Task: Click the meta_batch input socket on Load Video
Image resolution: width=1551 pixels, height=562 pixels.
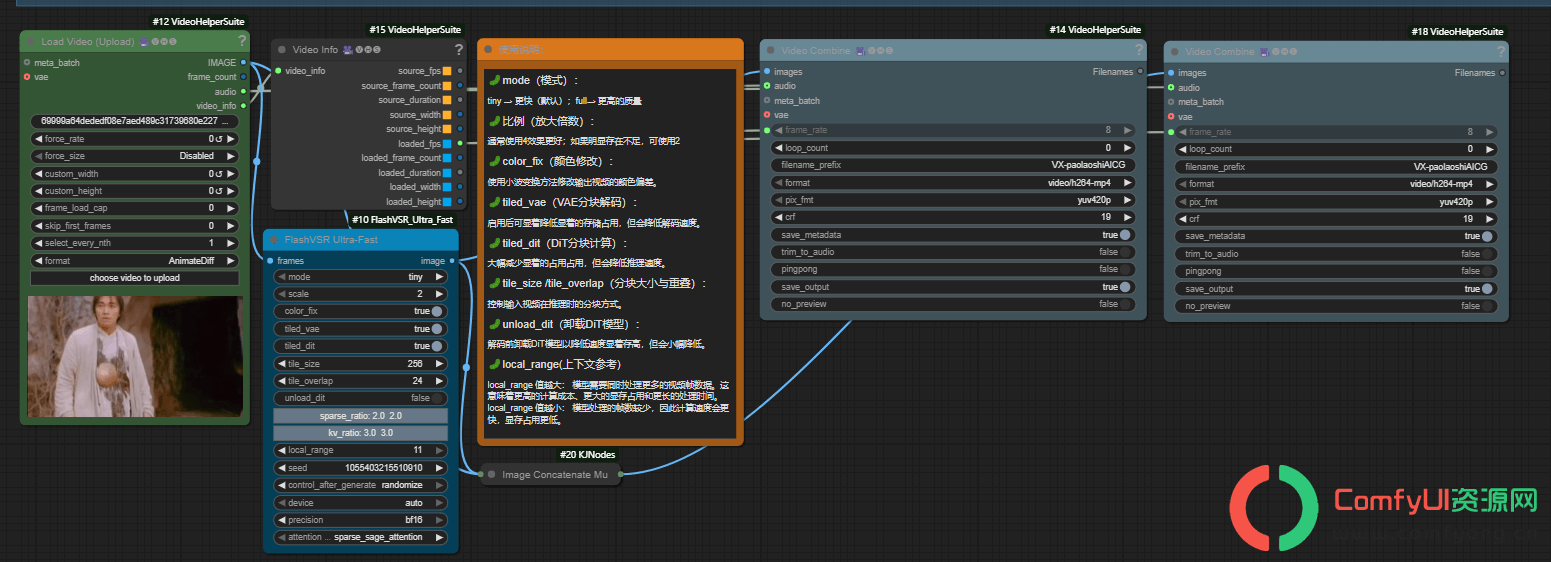Action: click(x=27, y=62)
